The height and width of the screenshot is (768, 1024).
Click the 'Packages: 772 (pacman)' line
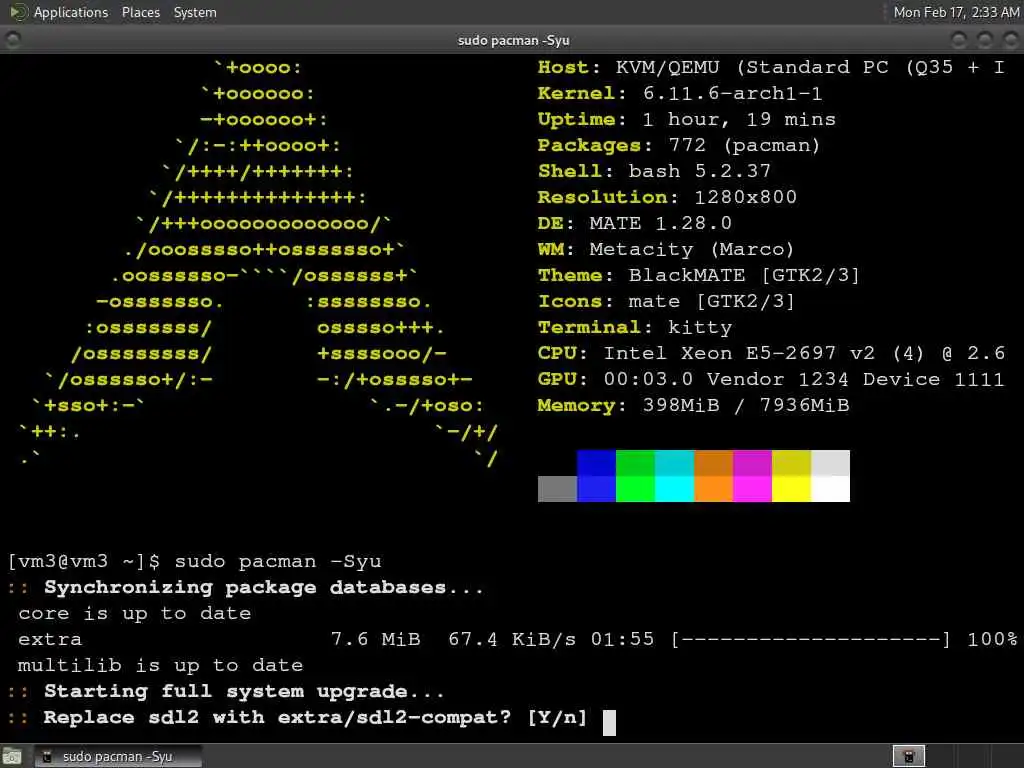(x=679, y=145)
